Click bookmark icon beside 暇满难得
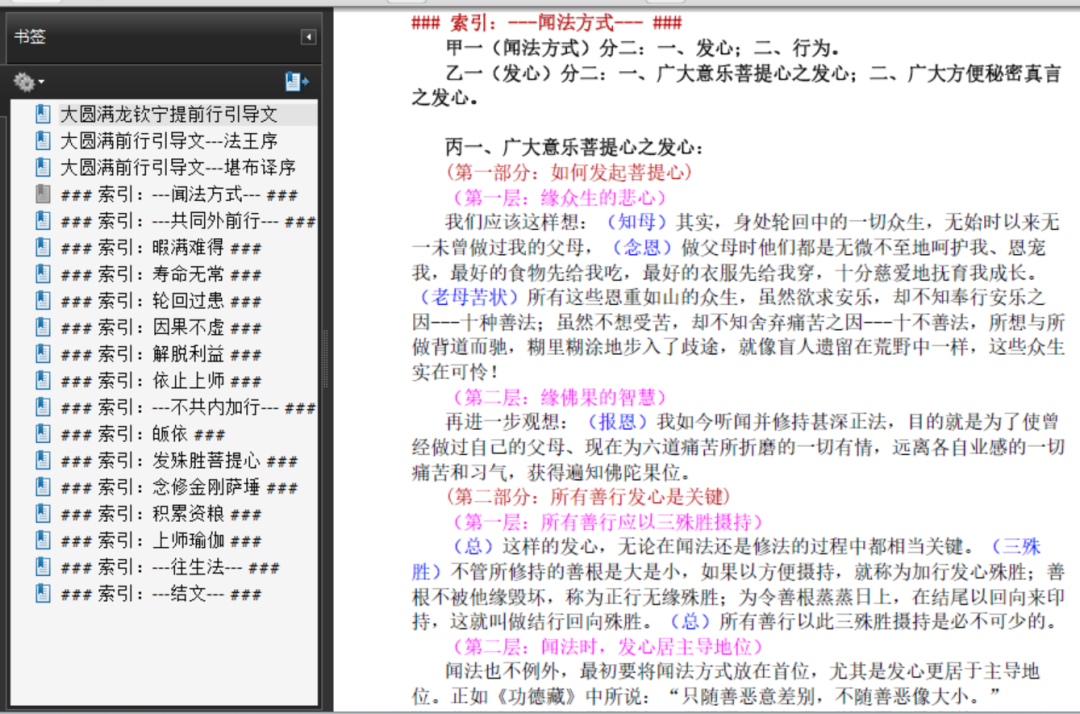The height and width of the screenshot is (714, 1080). pyautogui.click(x=43, y=247)
